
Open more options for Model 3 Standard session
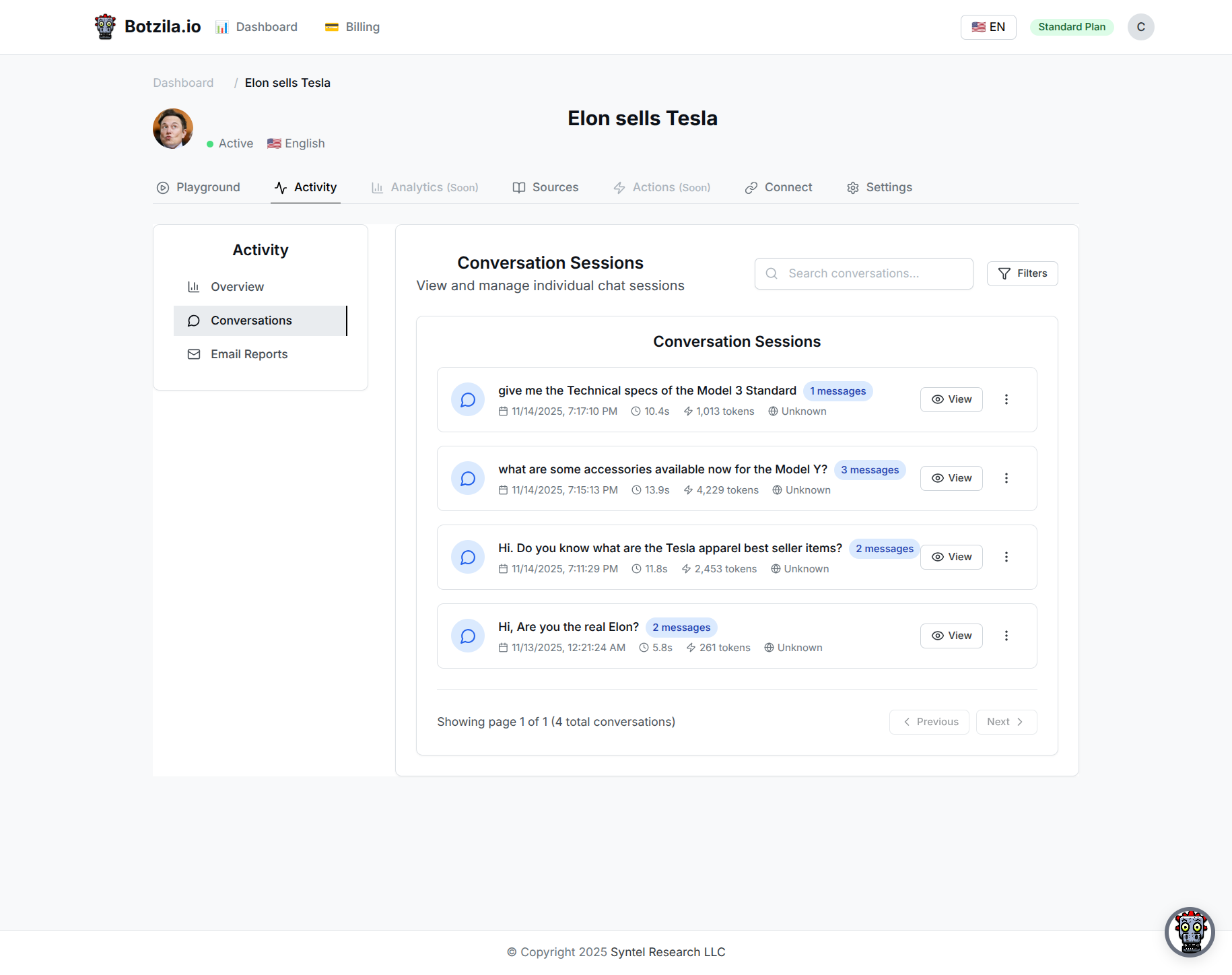[1006, 399]
